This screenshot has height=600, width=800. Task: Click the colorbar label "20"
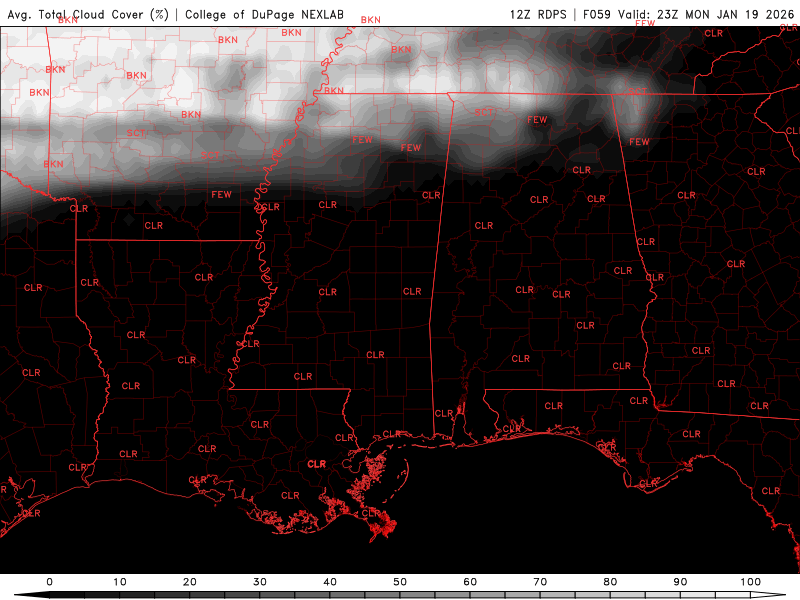tap(190, 582)
